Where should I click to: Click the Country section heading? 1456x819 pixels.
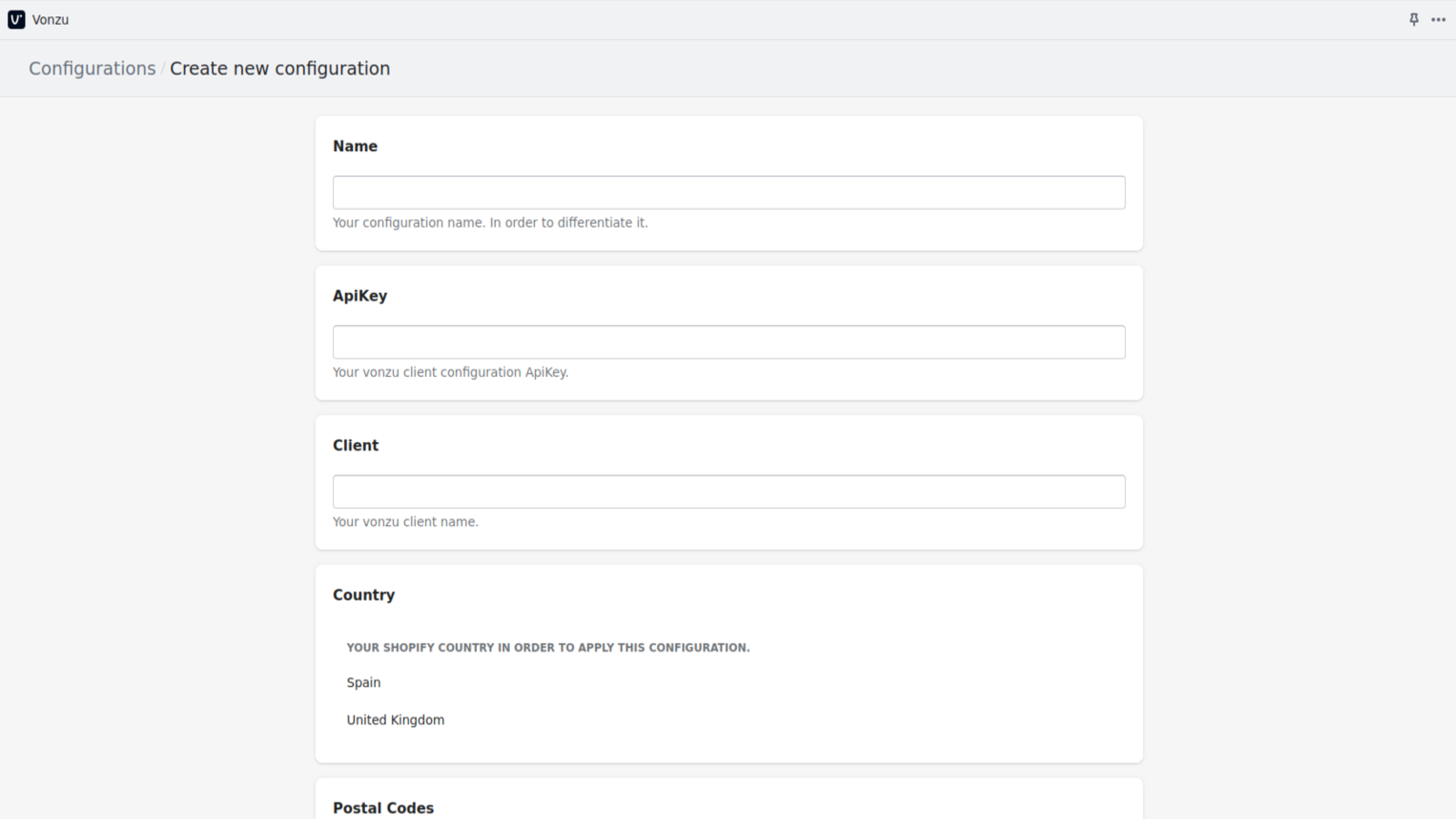(363, 594)
